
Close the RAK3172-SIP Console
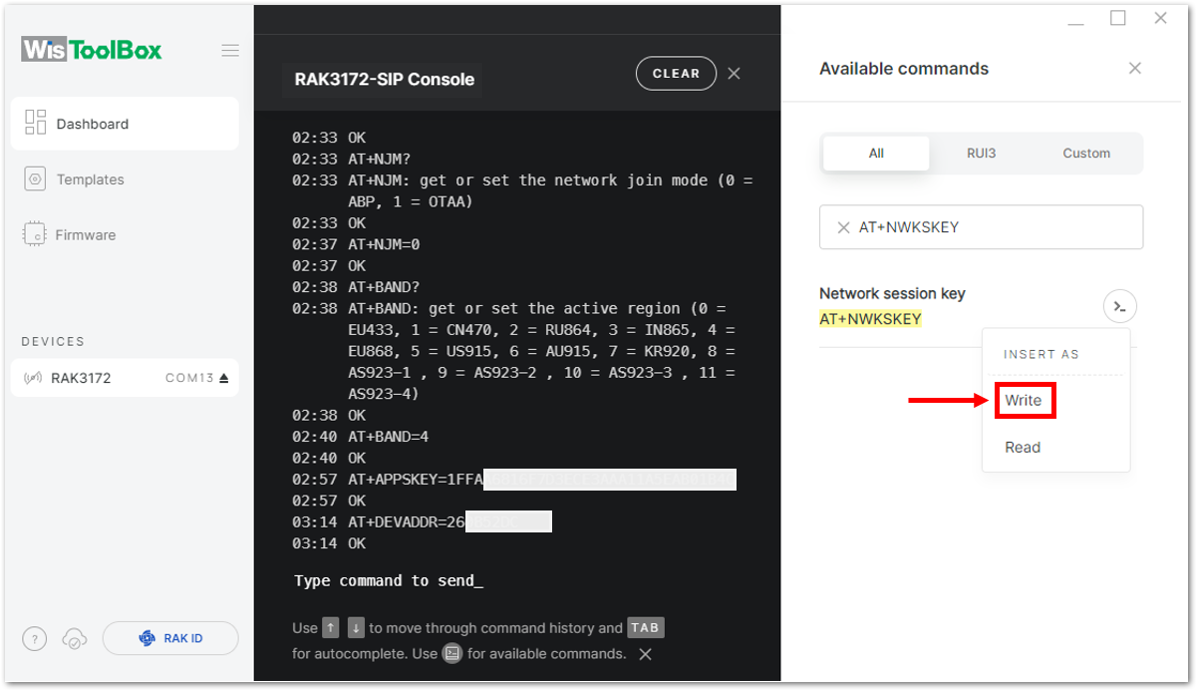pos(734,73)
